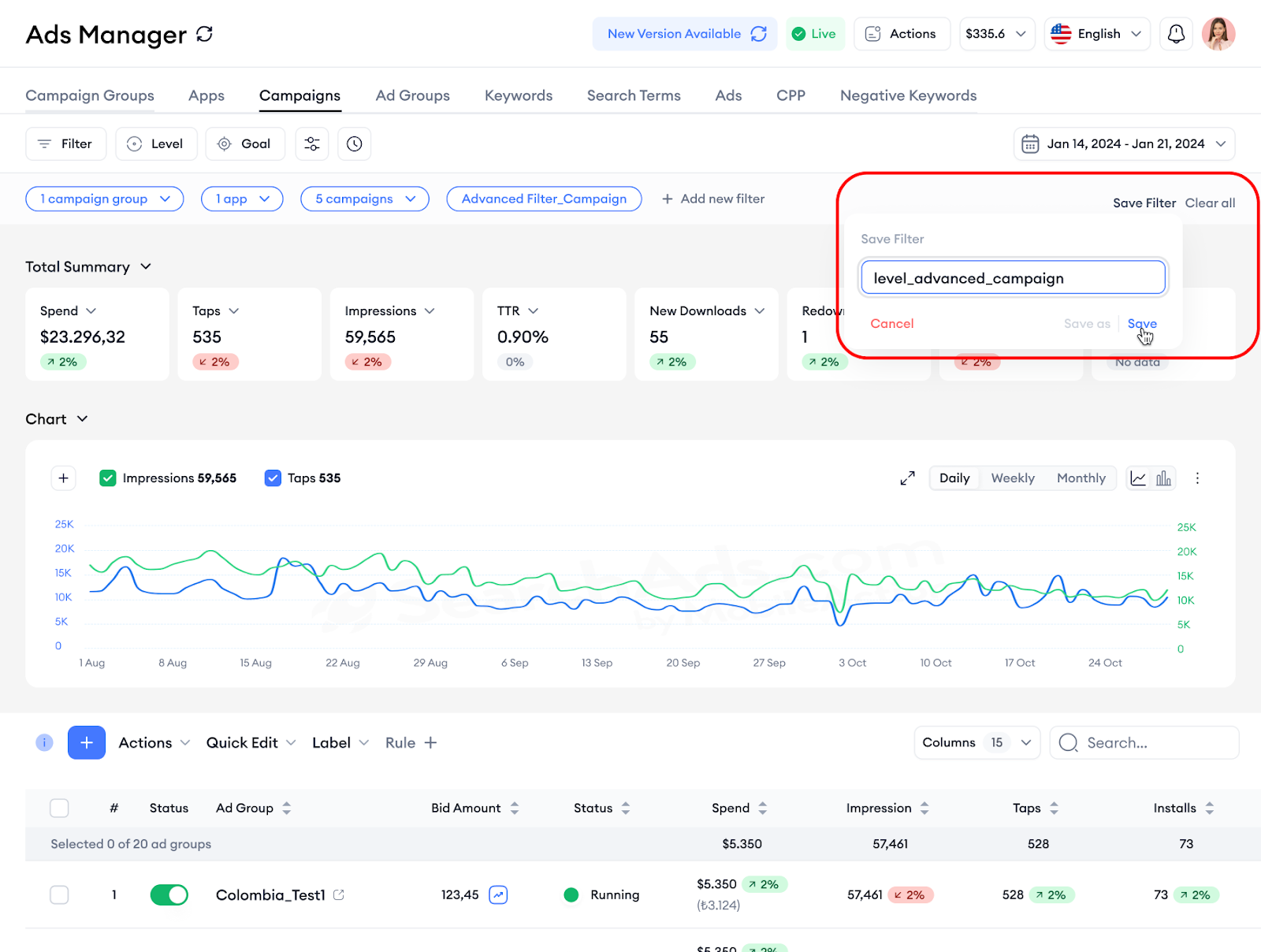Expand the 5 campaigns filter dropdown
Screen dimensions: 1261x952
365,199
